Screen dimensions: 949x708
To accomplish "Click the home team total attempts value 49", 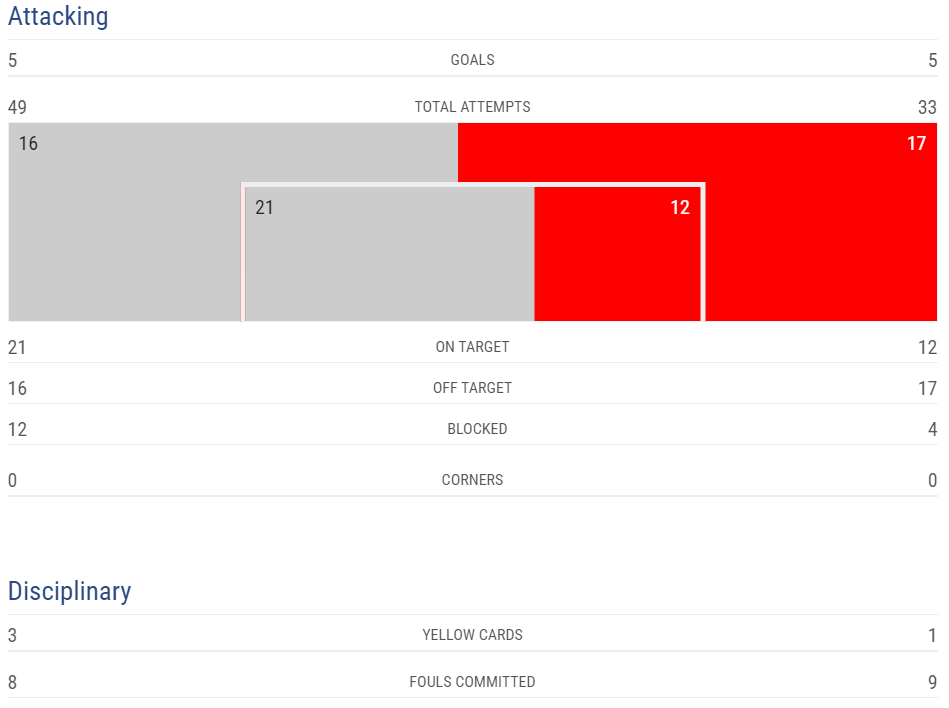I will 17,107.
